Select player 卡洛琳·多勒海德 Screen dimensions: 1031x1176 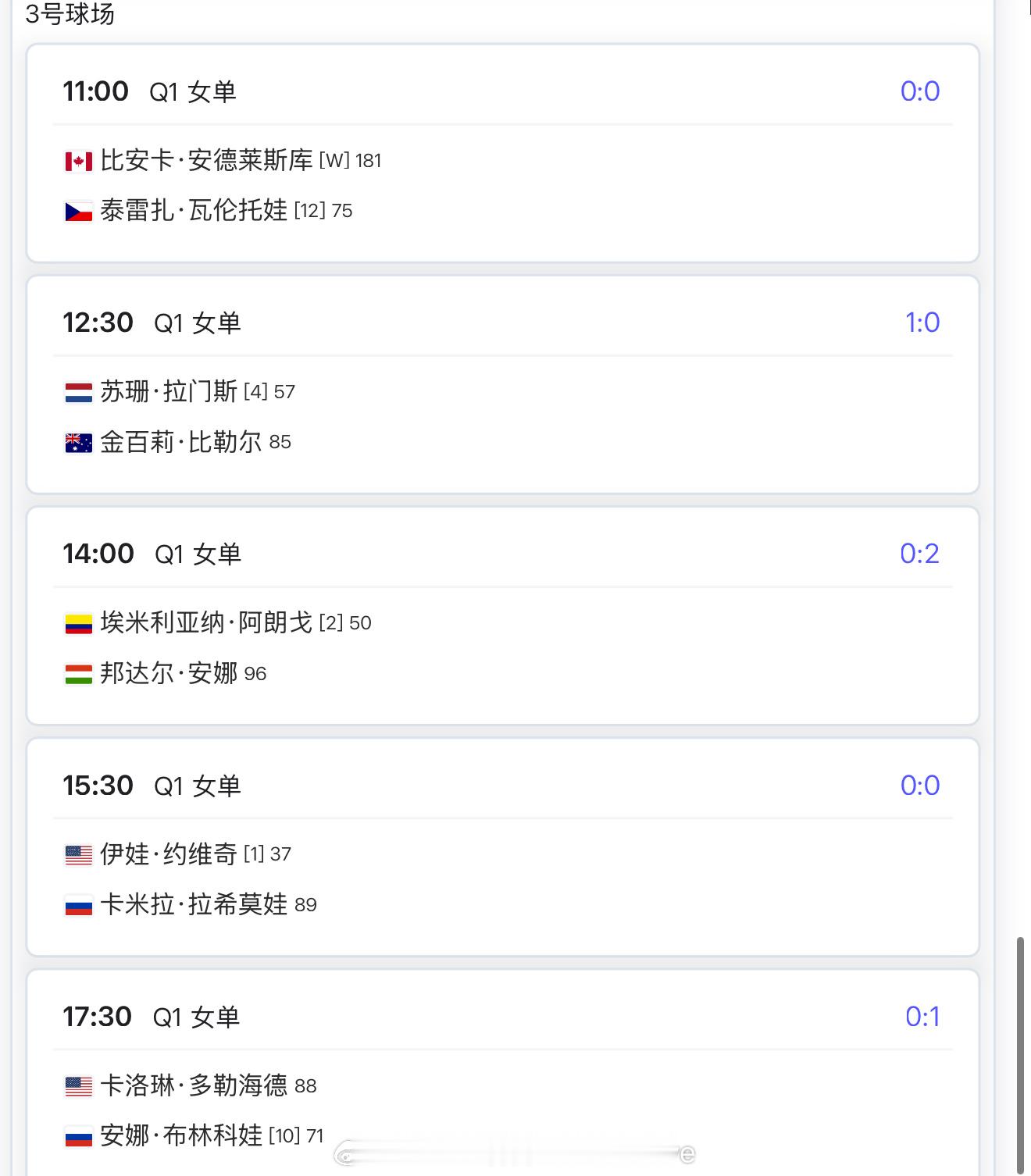click(x=194, y=1085)
